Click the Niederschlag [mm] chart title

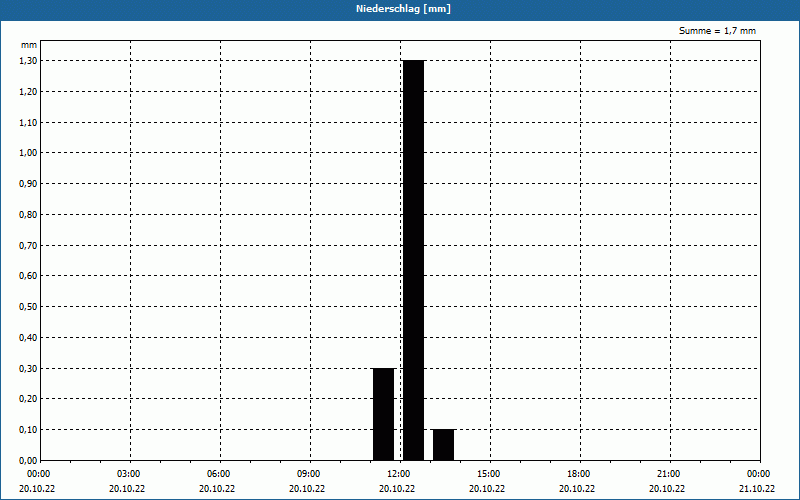[x=403, y=9]
